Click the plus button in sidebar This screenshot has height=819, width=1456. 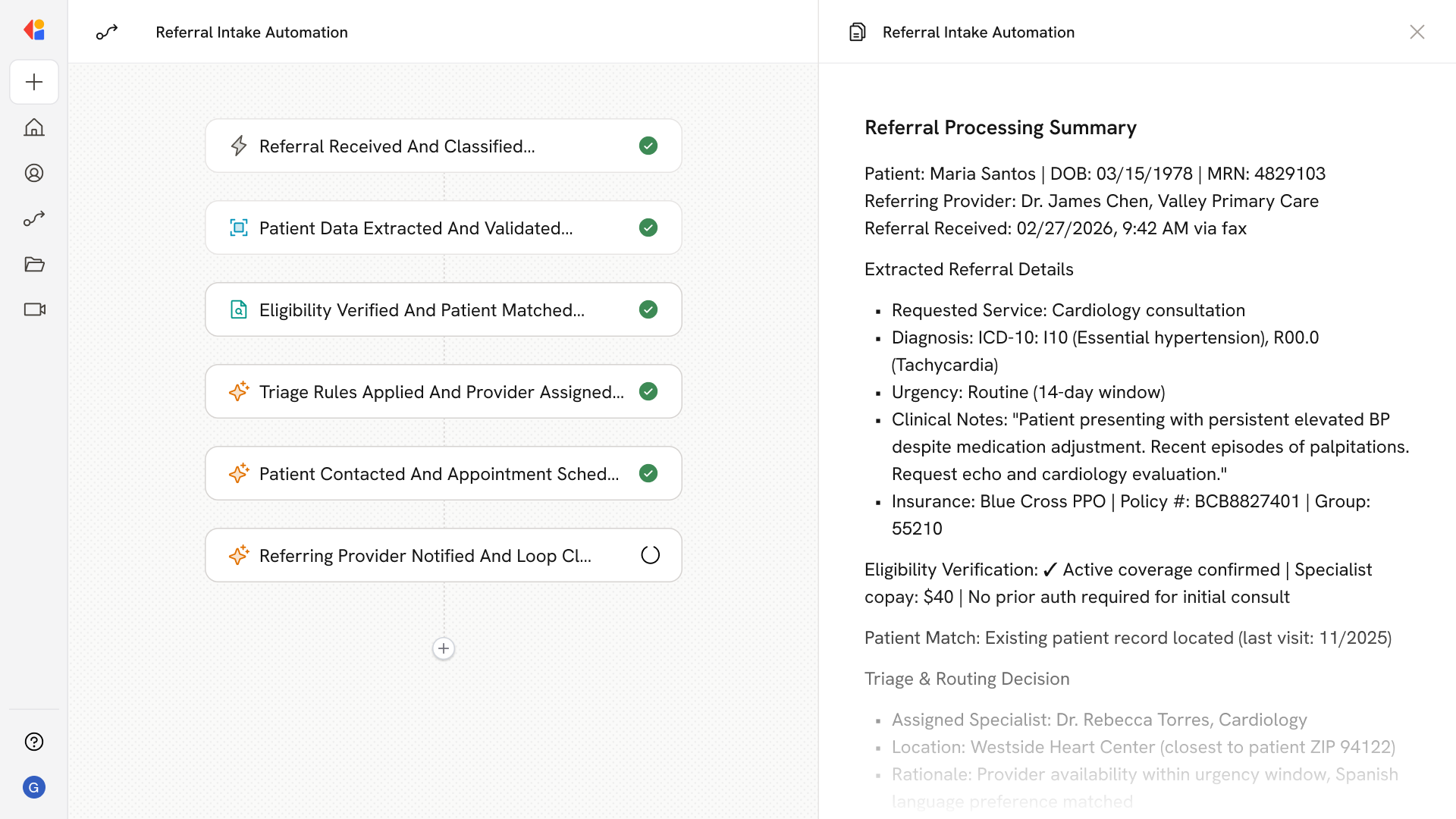point(34,82)
